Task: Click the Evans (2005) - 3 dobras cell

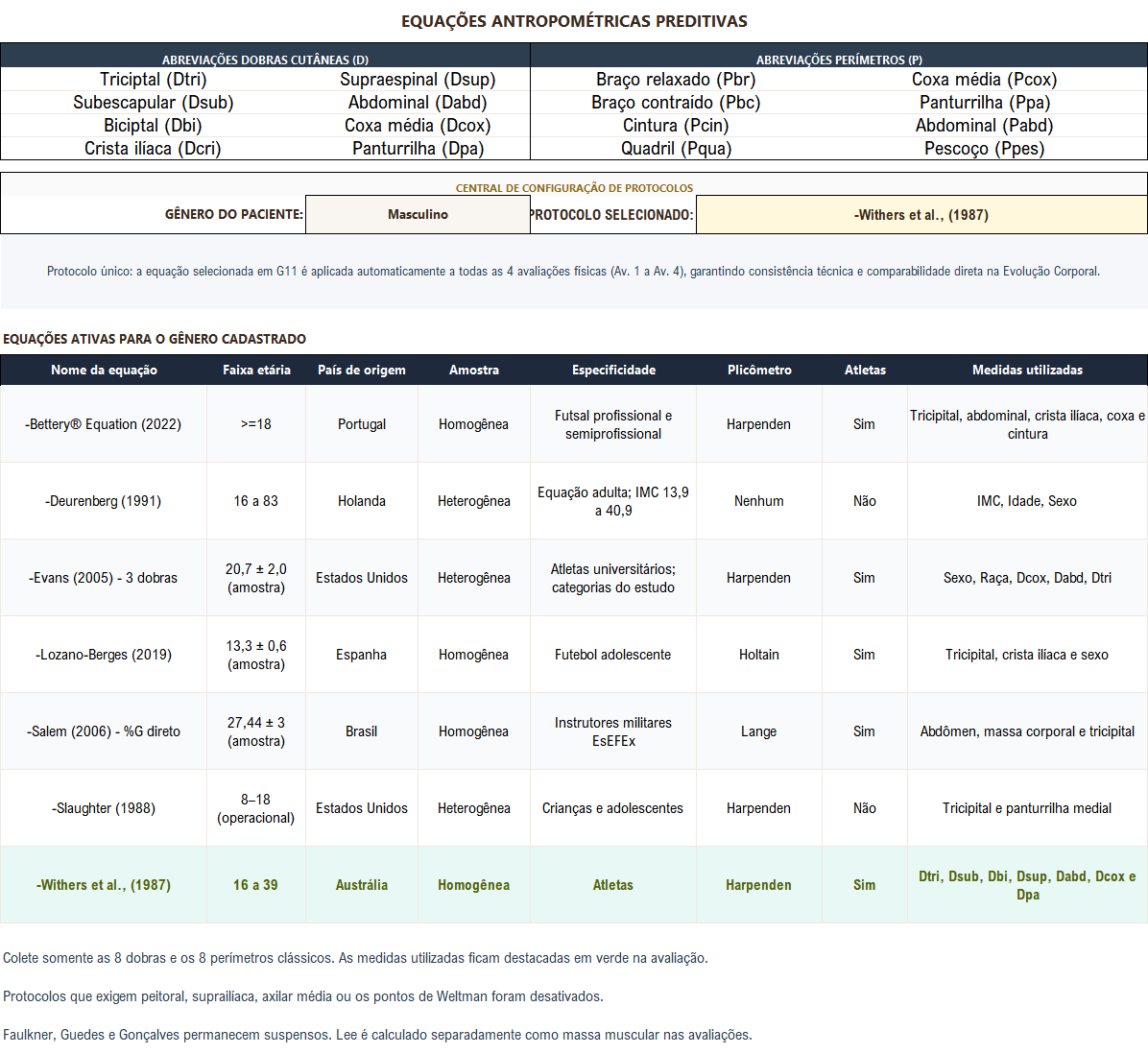Action: click(x=104, y=578)
